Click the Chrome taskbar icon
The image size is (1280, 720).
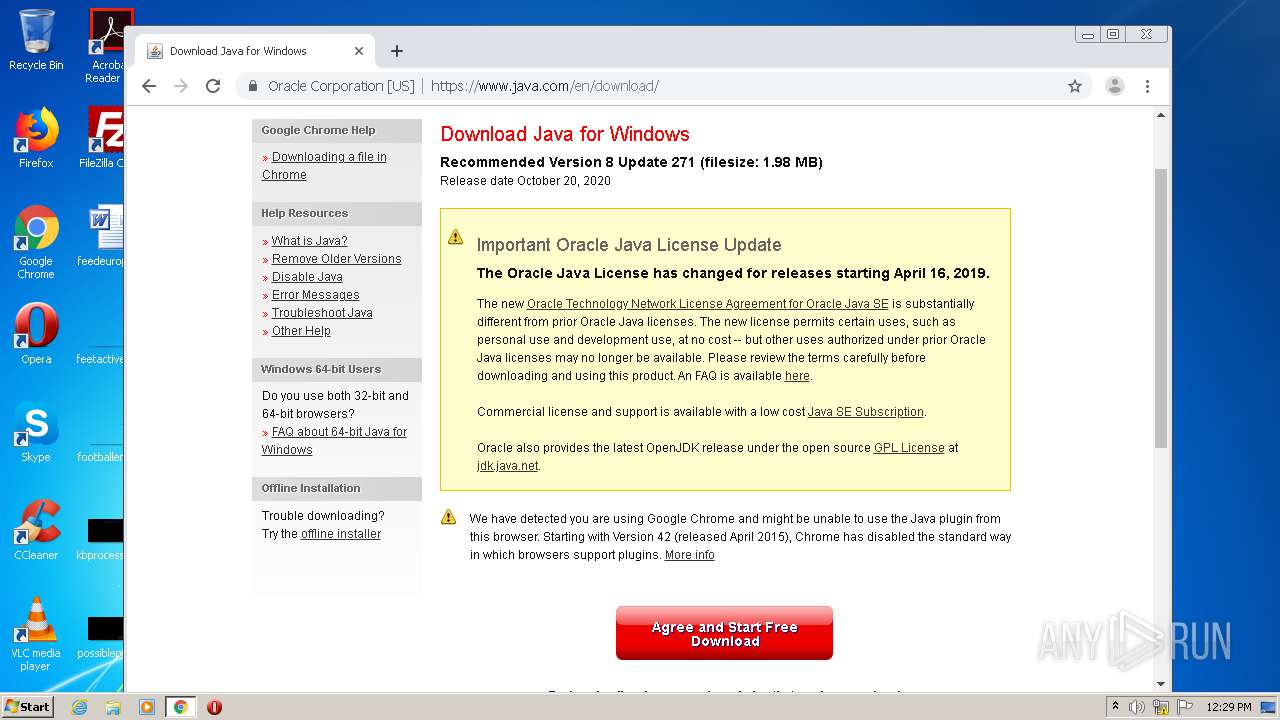click(180, 707)
